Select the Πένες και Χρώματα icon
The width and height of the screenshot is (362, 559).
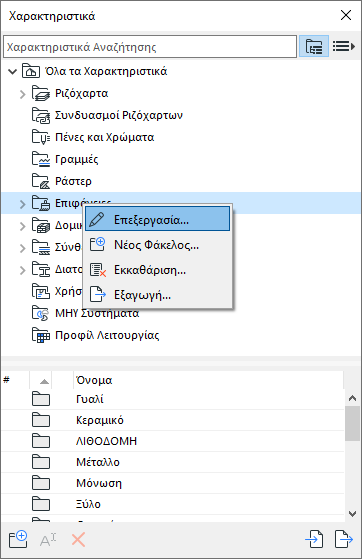point(41,137)
